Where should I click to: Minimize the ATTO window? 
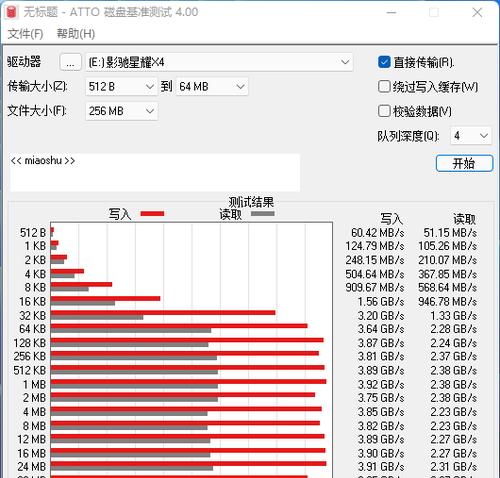point(391,13)
